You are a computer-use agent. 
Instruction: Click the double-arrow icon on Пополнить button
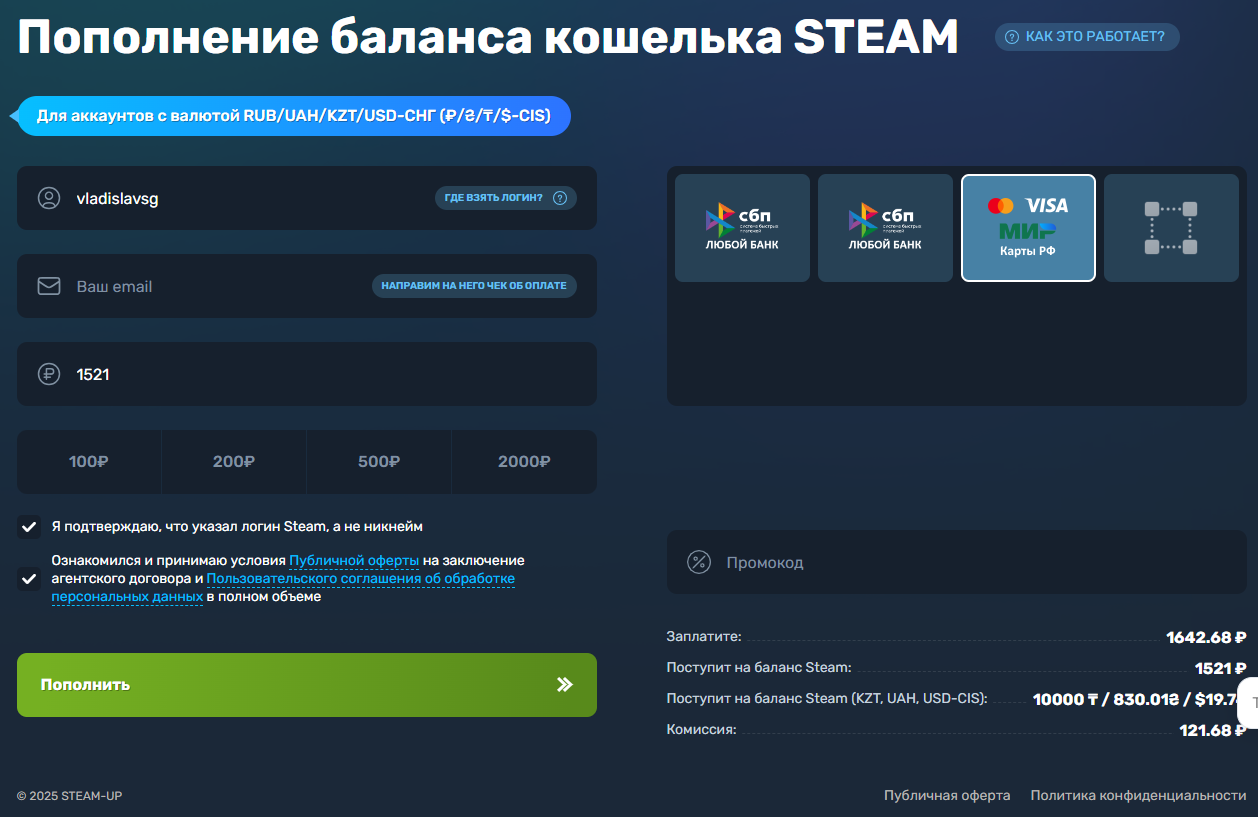point(565,685)
